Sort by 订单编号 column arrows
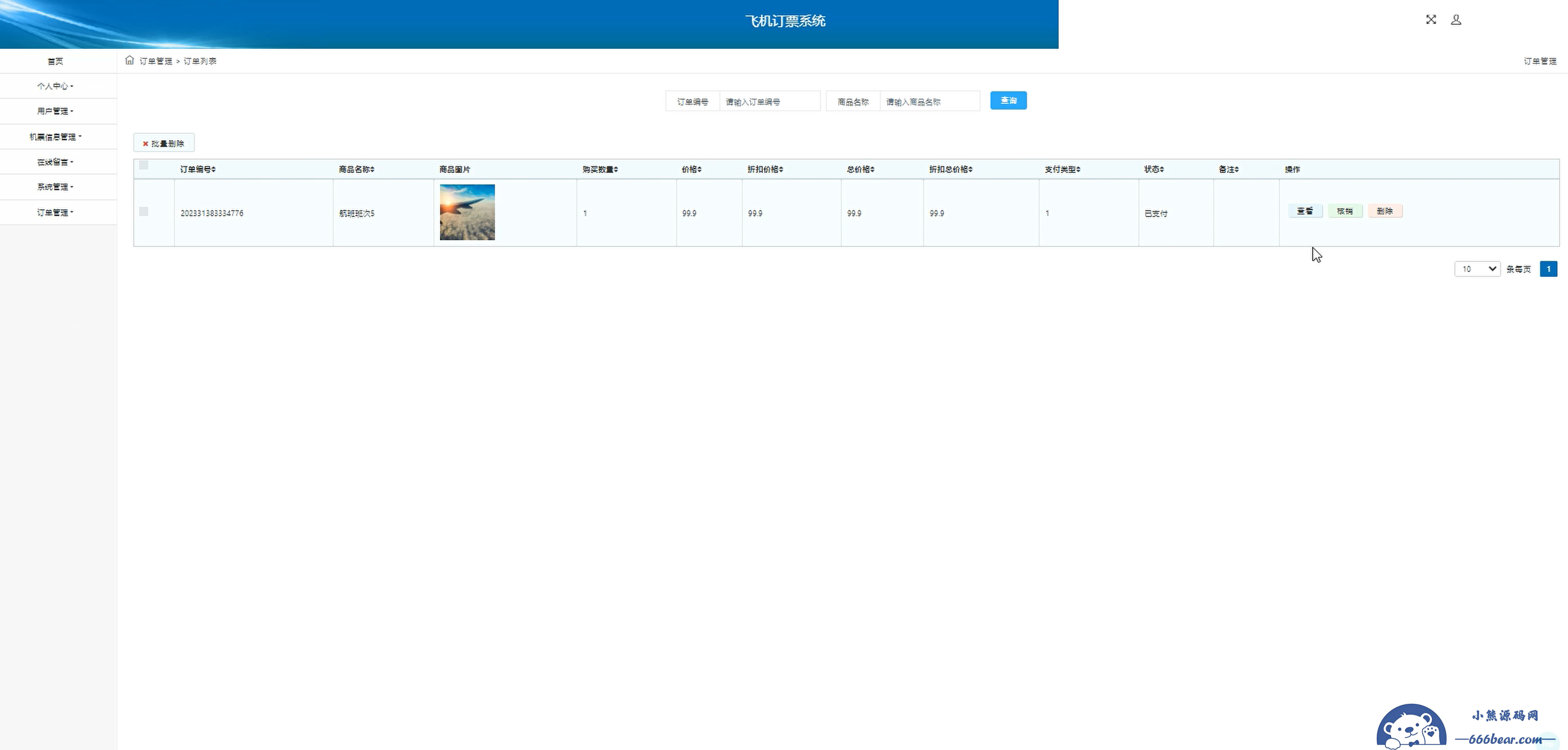This screenshot has height=750, width=1568. 214,169
